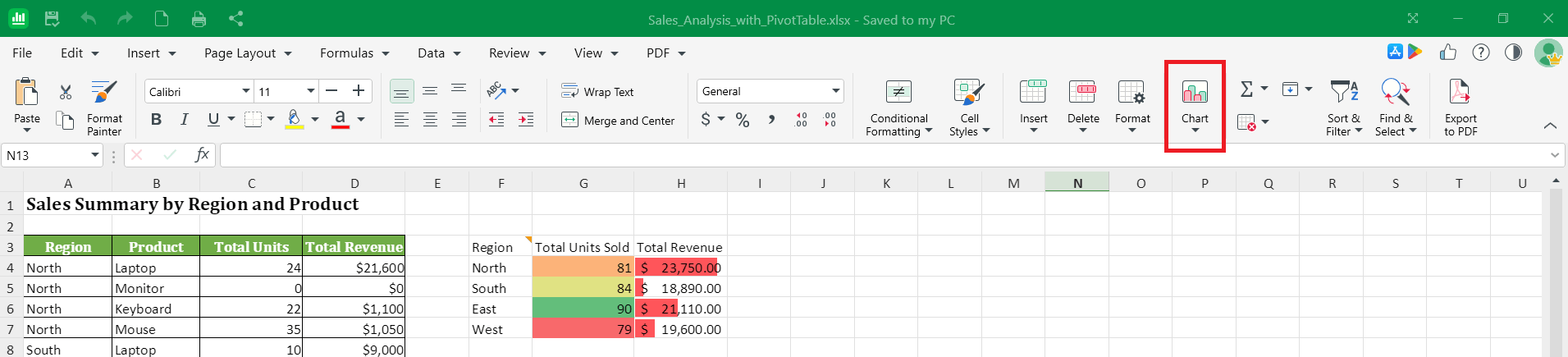This screenshot has width=1568, height=357.
Task: Click the insert function fx icon
Action: (x=202, y=154)
